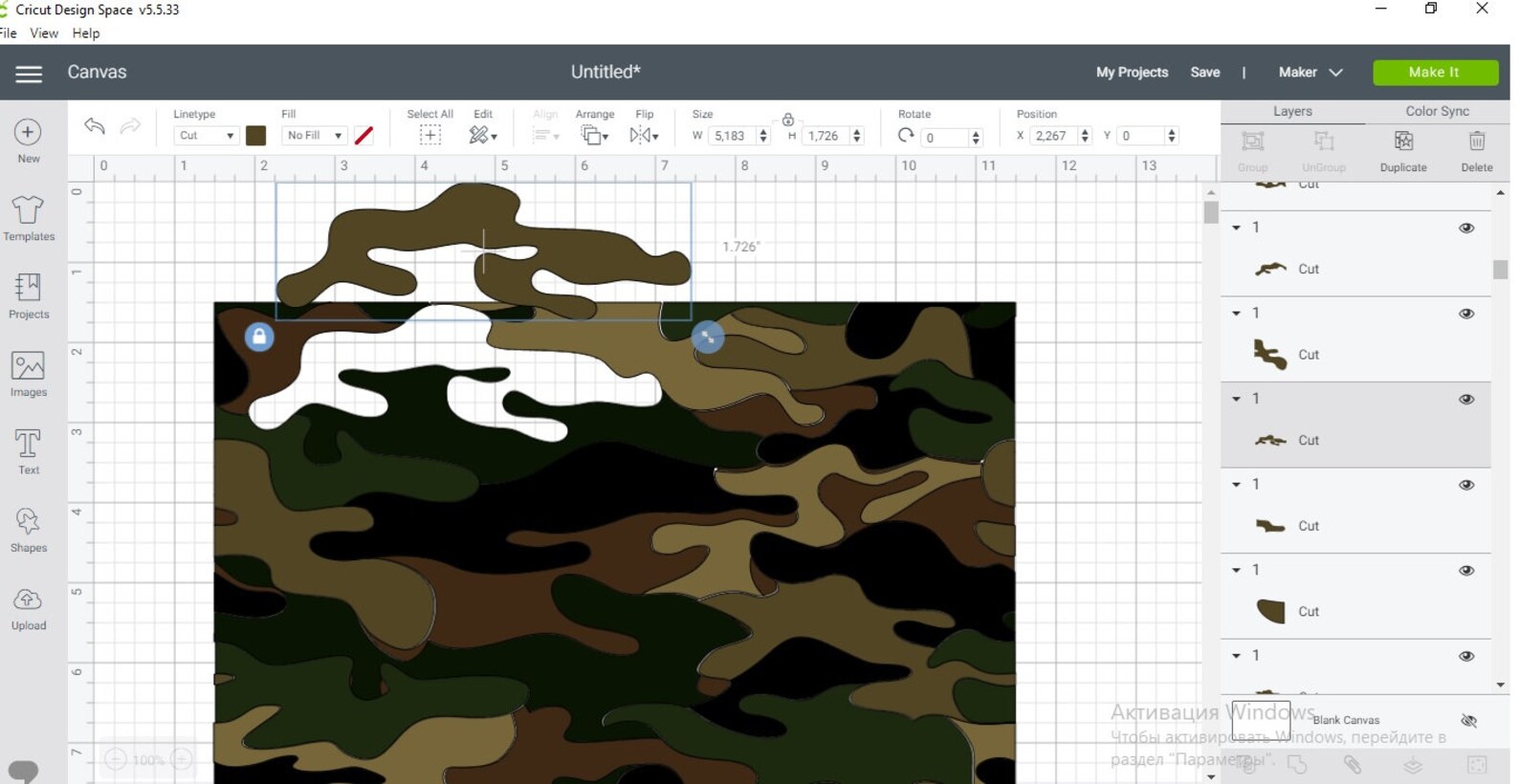This screenshot has height=784, width=1519.
Task: Open the View menu
Action: click(44, 33)
